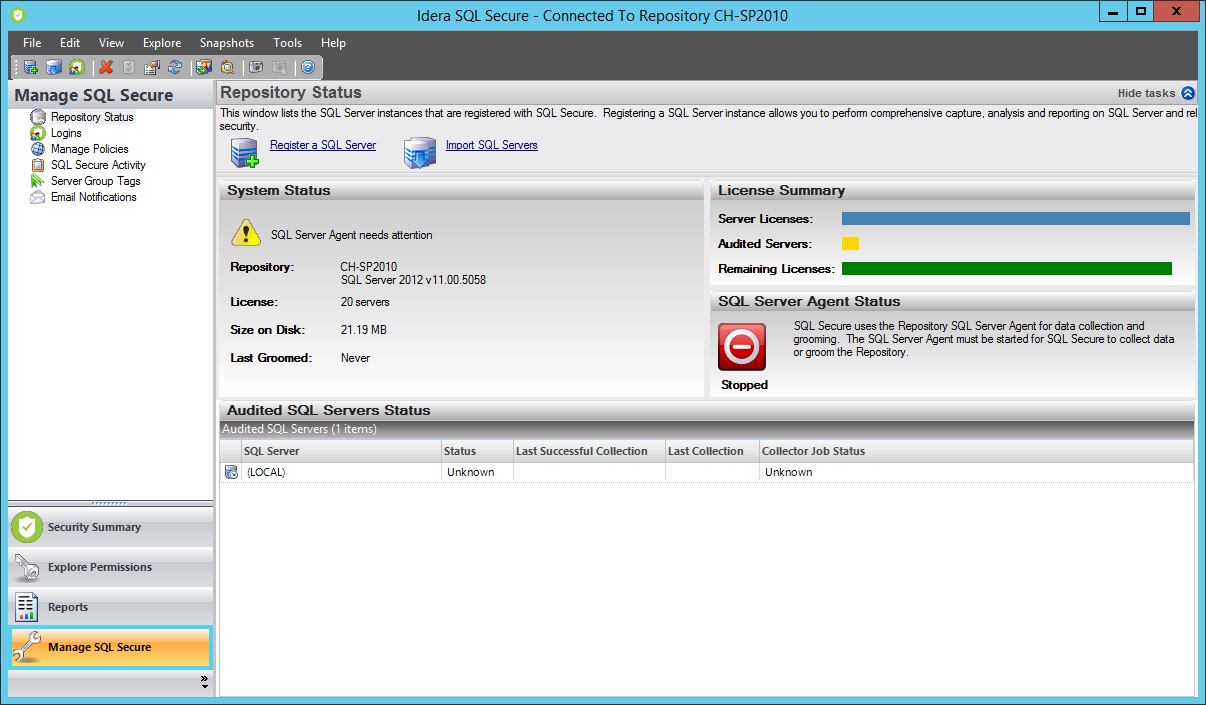Sort by the SQL Server column header
The image size is (1206, 705).
click(x=341, y=451)
